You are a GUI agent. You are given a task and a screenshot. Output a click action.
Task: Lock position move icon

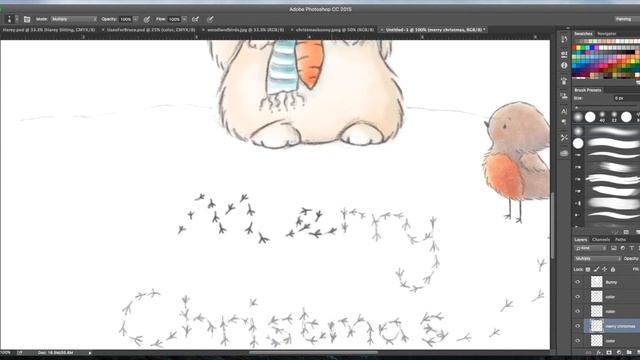coord(604,269)
